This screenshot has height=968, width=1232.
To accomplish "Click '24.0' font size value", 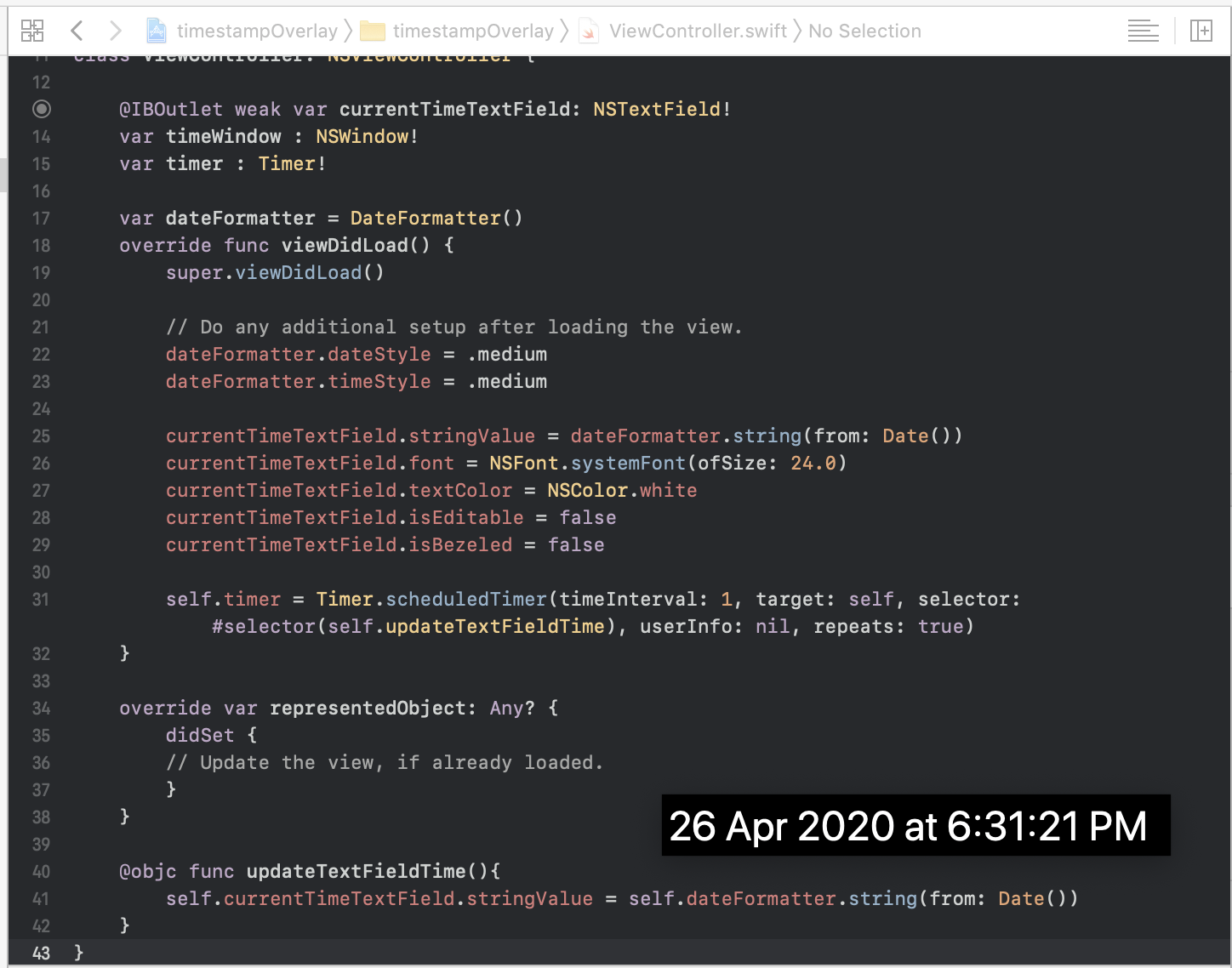I will [x=813, y=463].
